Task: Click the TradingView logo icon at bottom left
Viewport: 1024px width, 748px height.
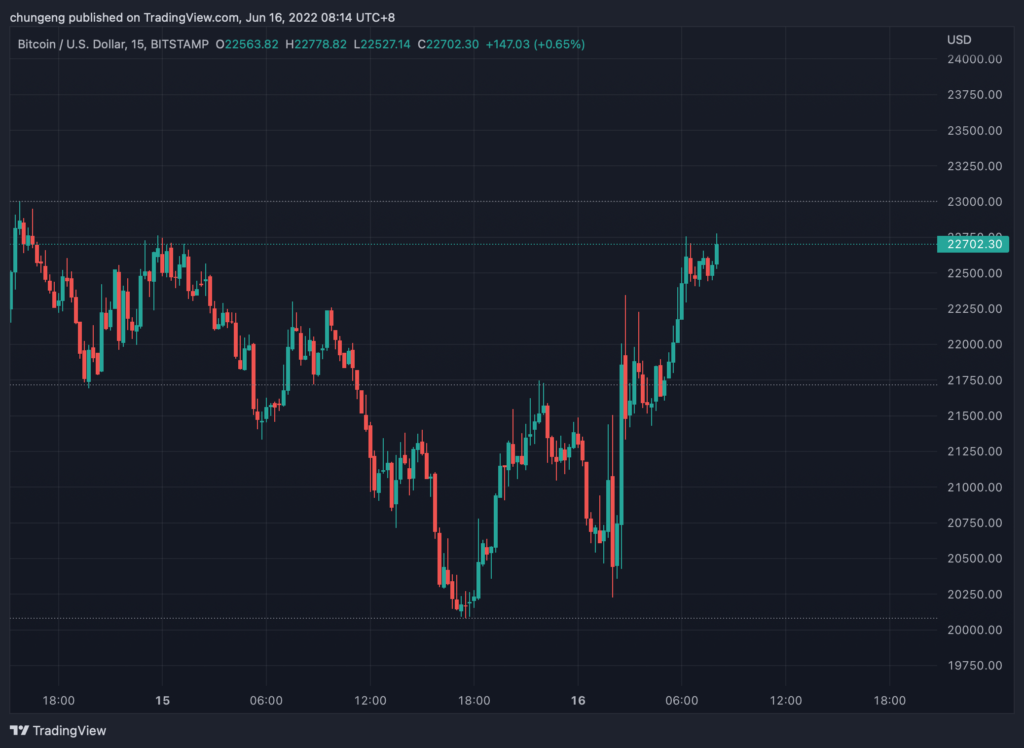Action: pyautogui.click(x=20, y=730)
